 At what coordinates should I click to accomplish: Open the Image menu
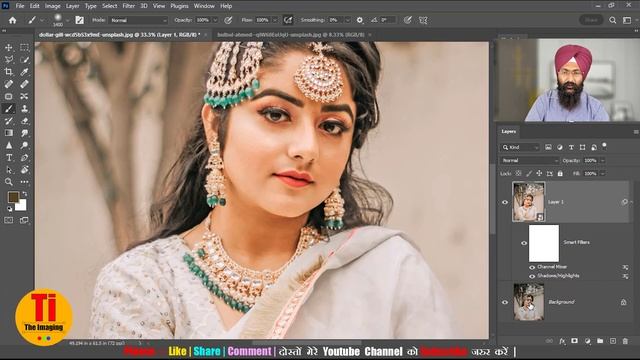(52, 6)
